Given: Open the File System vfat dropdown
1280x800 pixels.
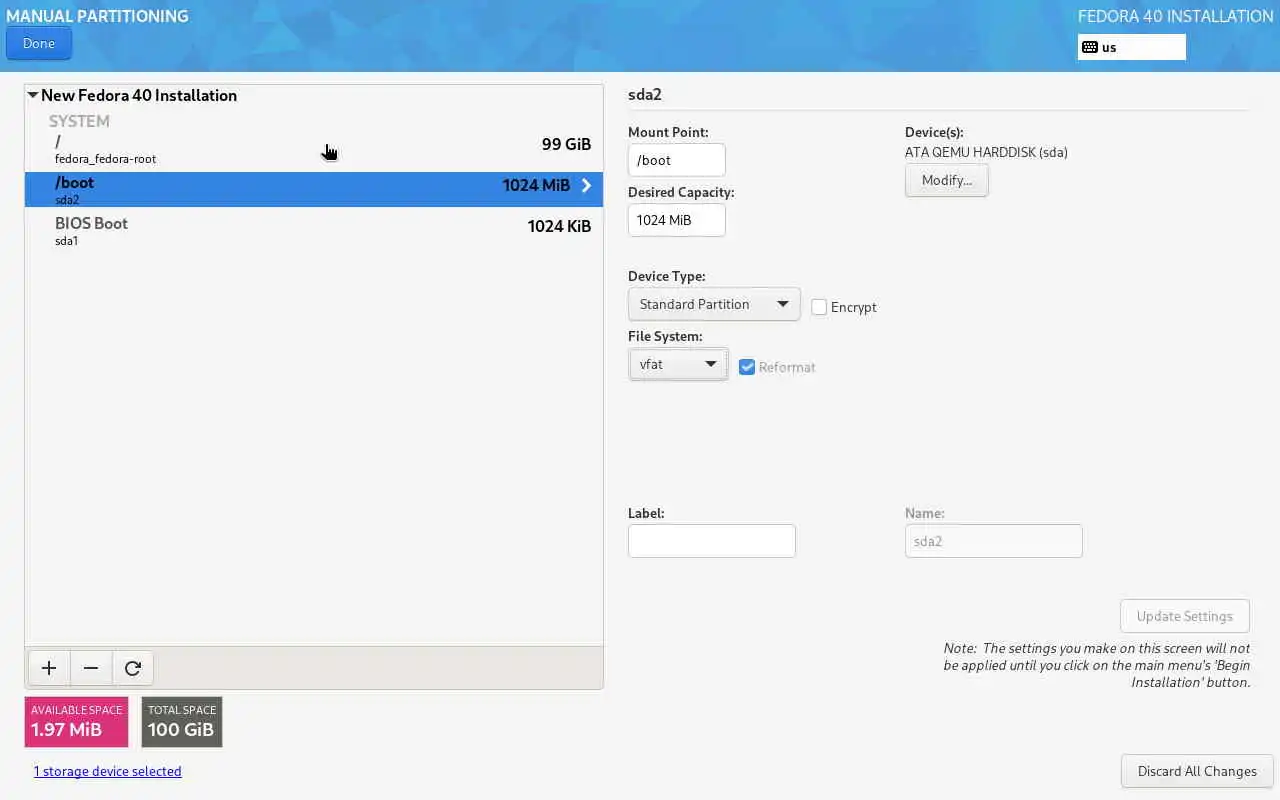Looking at the screenshot, I should [x=678, y=364].
